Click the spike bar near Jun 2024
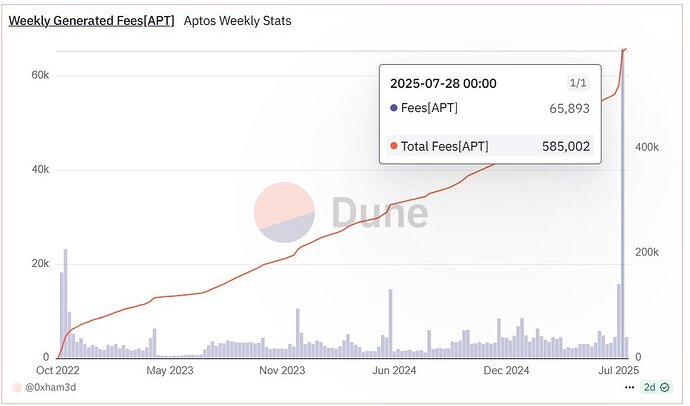690x406 pixels. pos(390,323)
